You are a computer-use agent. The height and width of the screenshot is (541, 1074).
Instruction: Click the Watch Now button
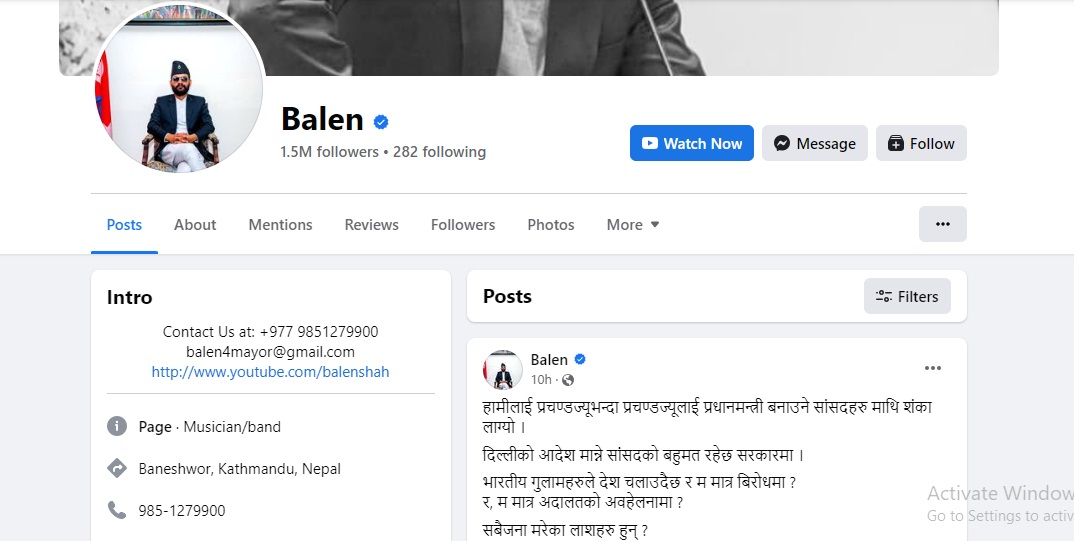692,143
